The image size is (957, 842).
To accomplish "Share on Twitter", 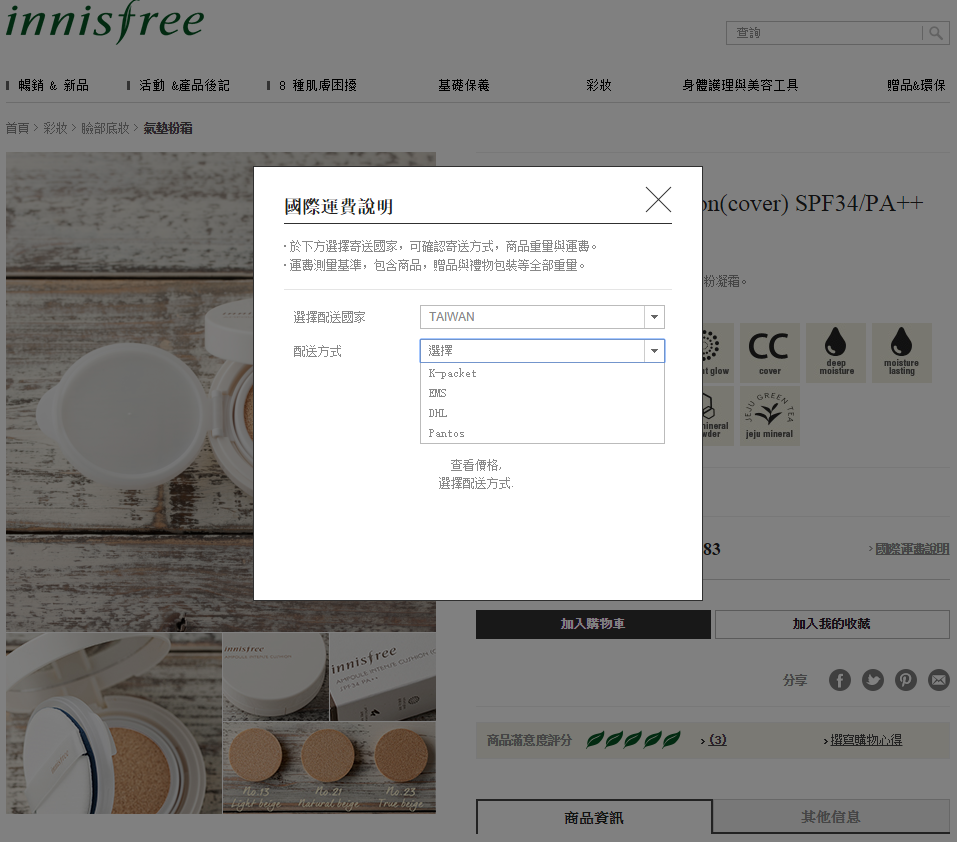I will 873,680.
